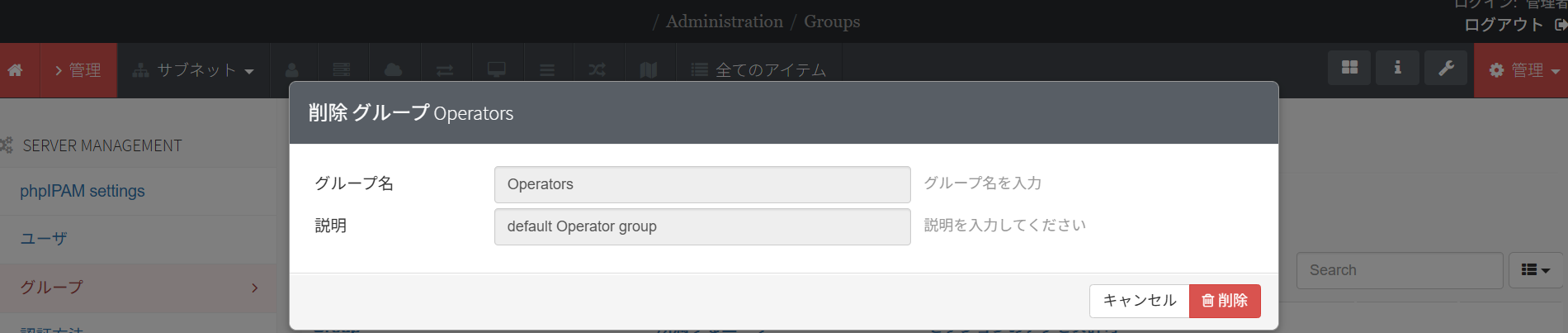Viewport: 1568px width, 333px height.
Task: Open the 管理 breadcrumb in navbar
Action: pyautogui.click(x=78, y=70)
